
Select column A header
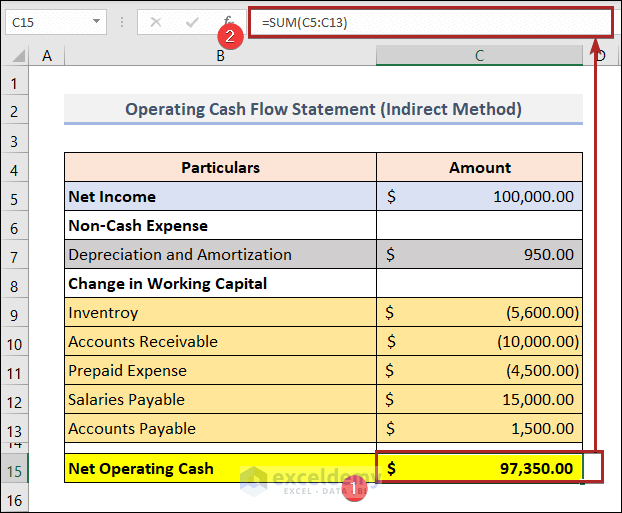(x=47, y=56)
